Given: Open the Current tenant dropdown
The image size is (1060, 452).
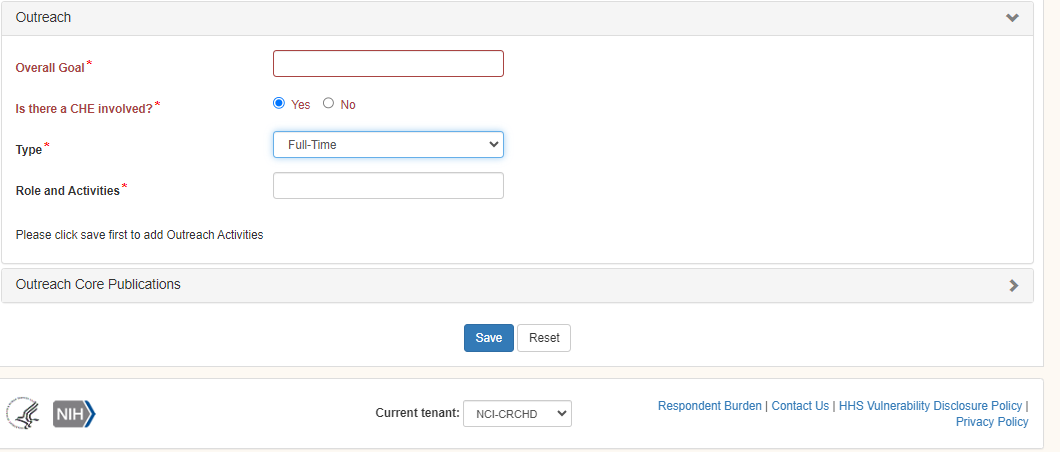Looking at the screenshot, I should click(x=517, y=413).
